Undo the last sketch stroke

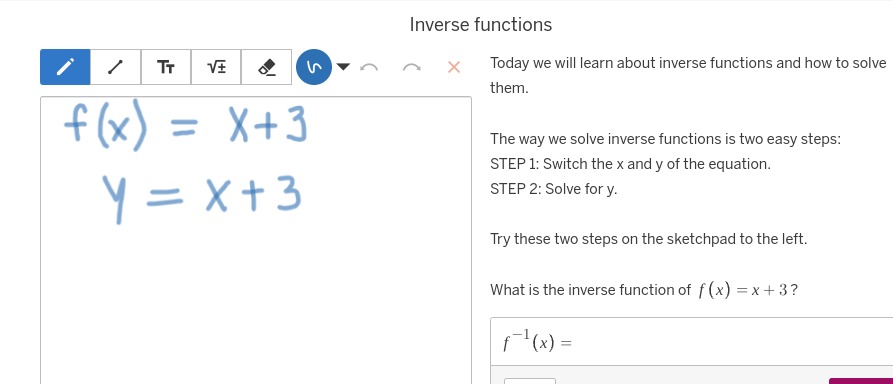(x=369, y=67)
